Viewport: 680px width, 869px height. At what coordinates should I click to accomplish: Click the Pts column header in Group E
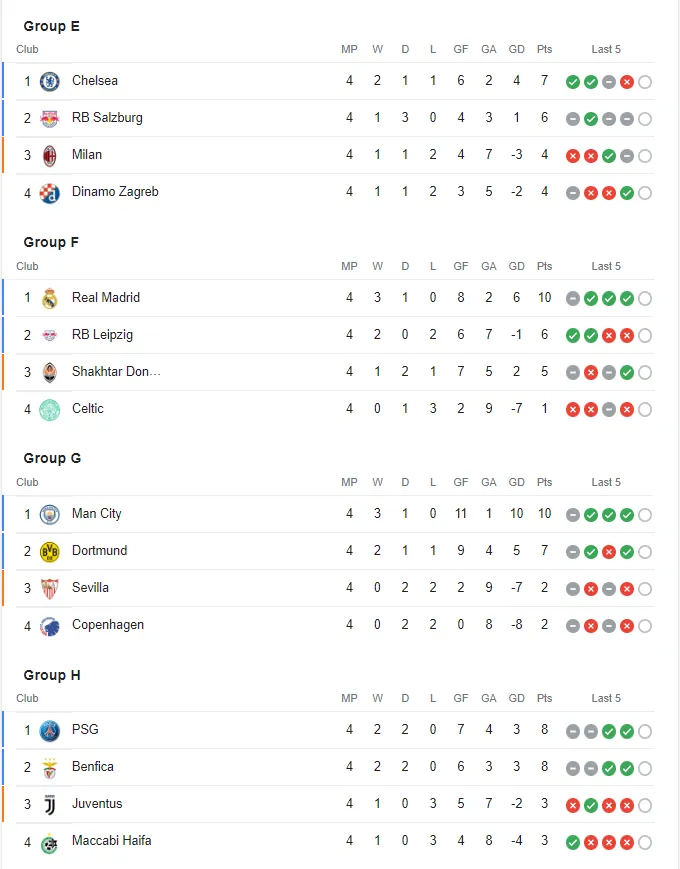tap(544, 50)
